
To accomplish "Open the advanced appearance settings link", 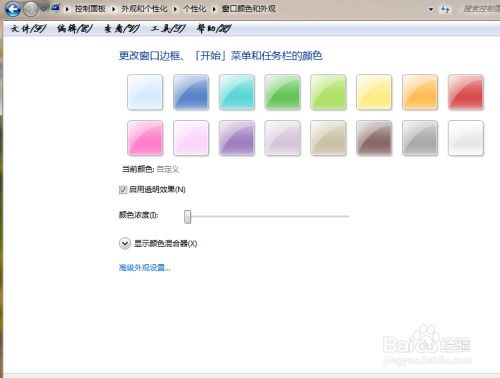I will [145, 267].
